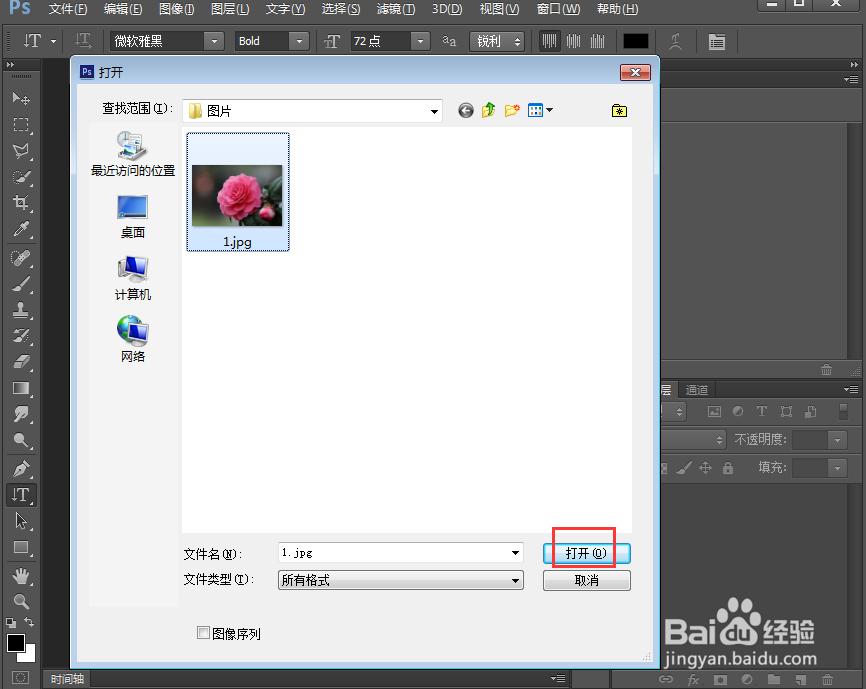The image size is (866, 689).
Task: Open the Bold font style dropdown
Action: pos(299,41)
